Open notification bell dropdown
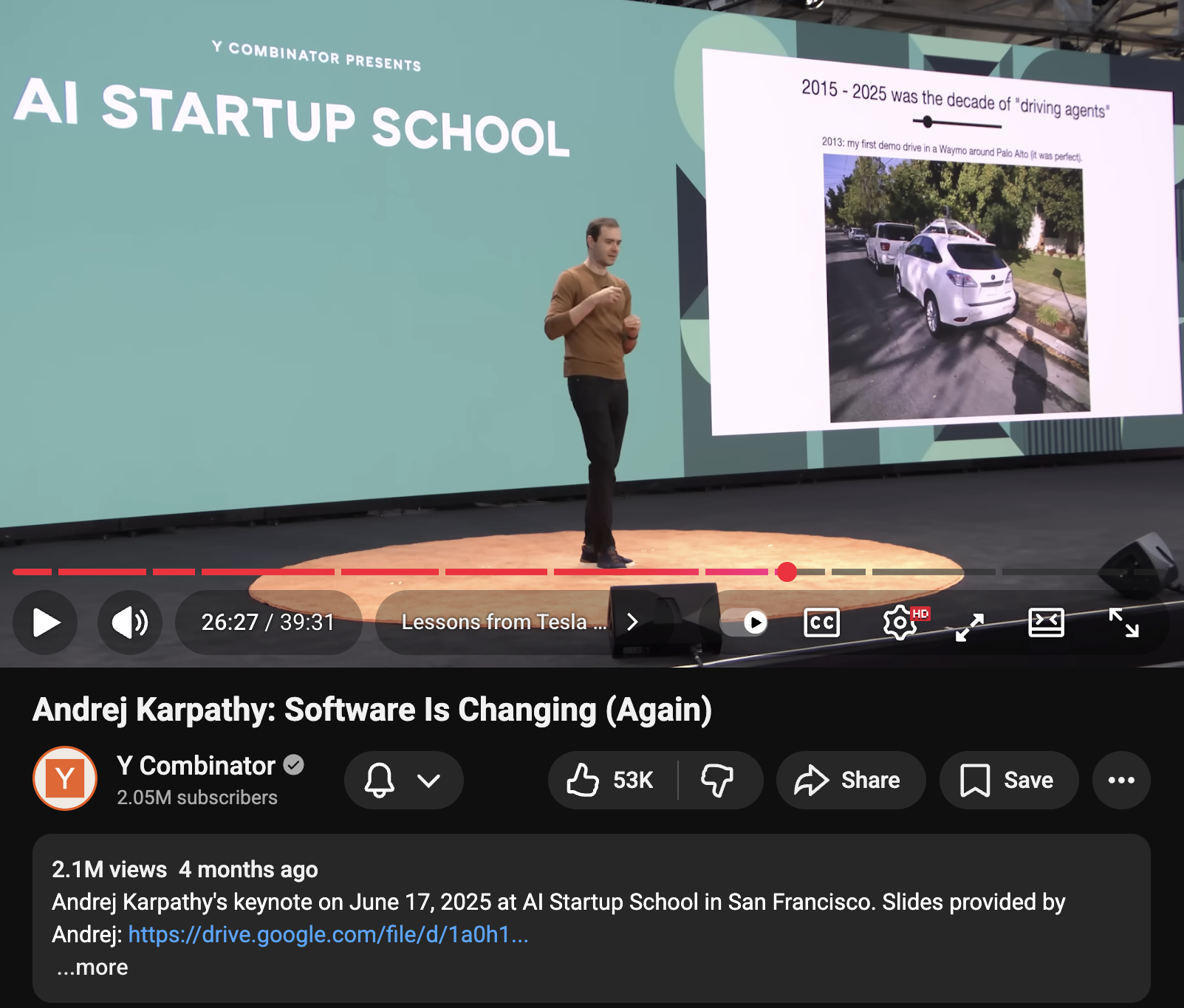 (x=403, y=781)
